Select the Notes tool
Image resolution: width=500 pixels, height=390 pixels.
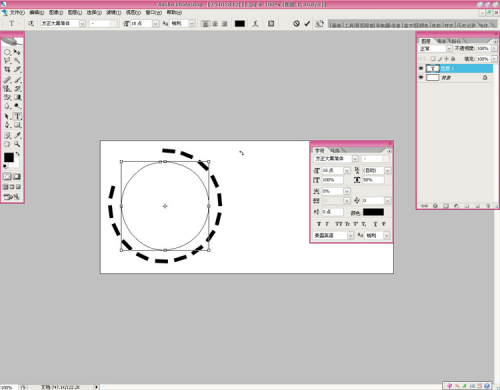[7, 135]
